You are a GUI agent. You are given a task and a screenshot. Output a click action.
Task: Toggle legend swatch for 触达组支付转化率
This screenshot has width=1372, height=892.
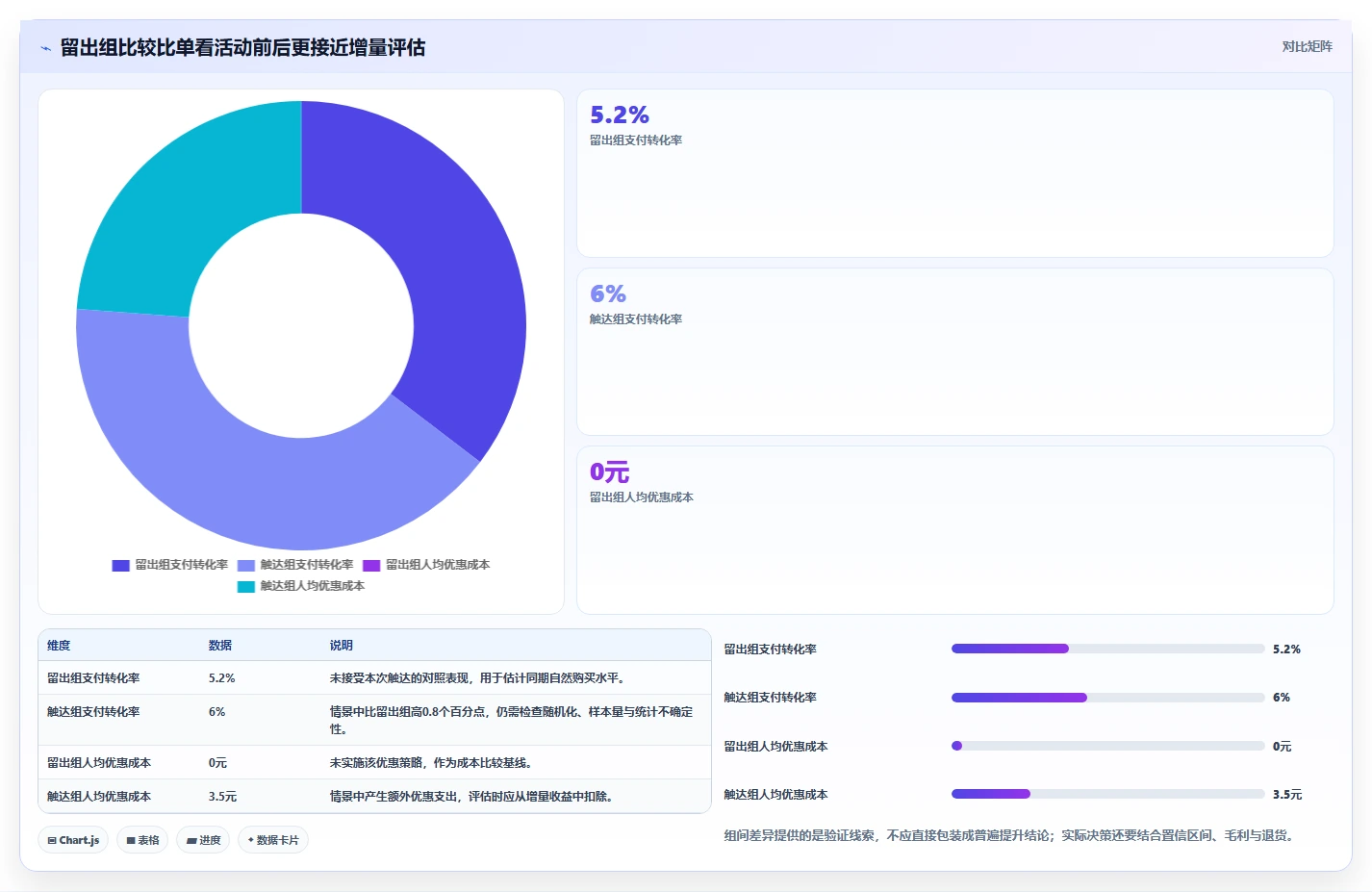pos(246,565)
